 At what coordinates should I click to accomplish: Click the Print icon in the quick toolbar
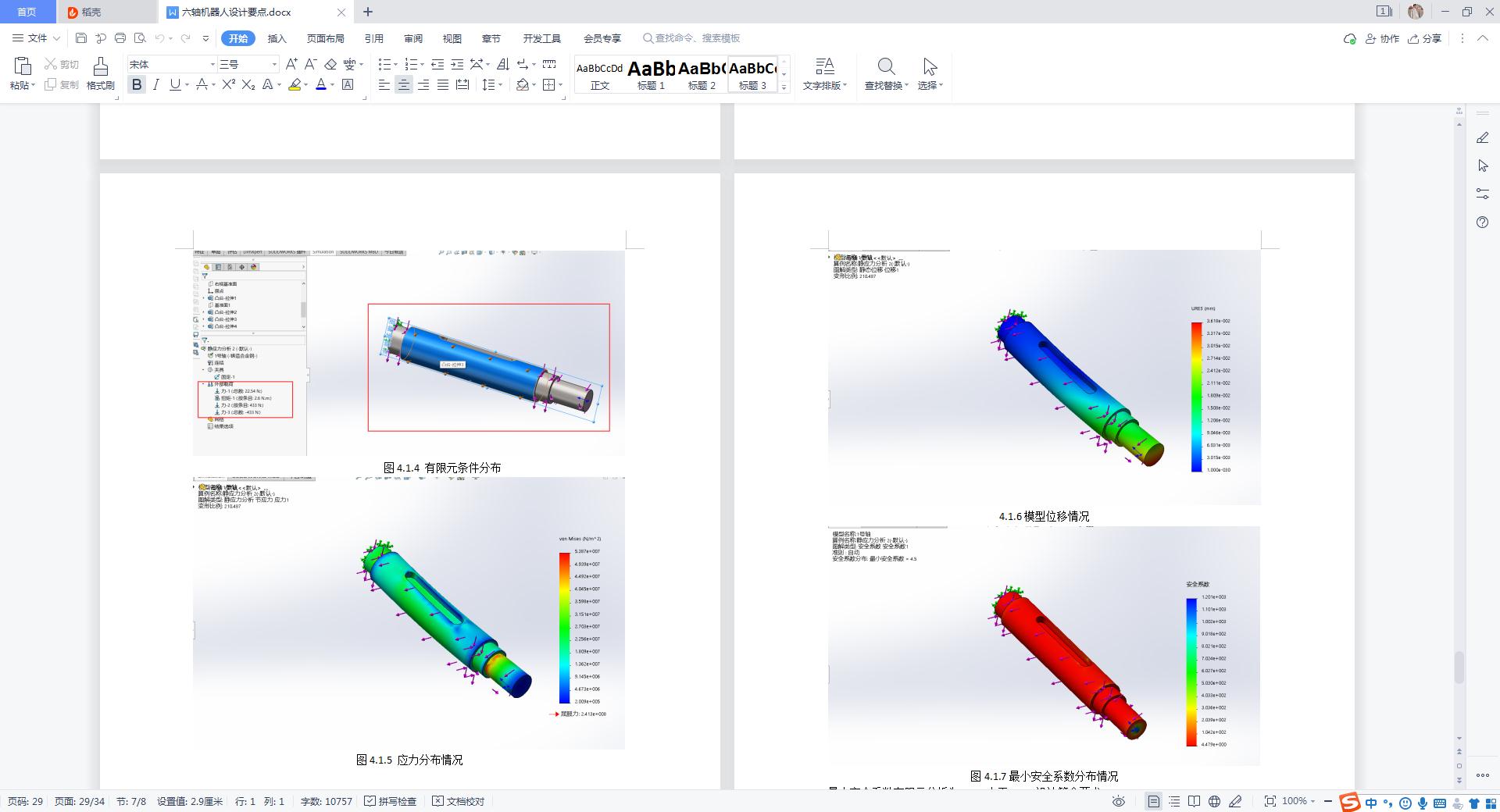tap(120, 37)
